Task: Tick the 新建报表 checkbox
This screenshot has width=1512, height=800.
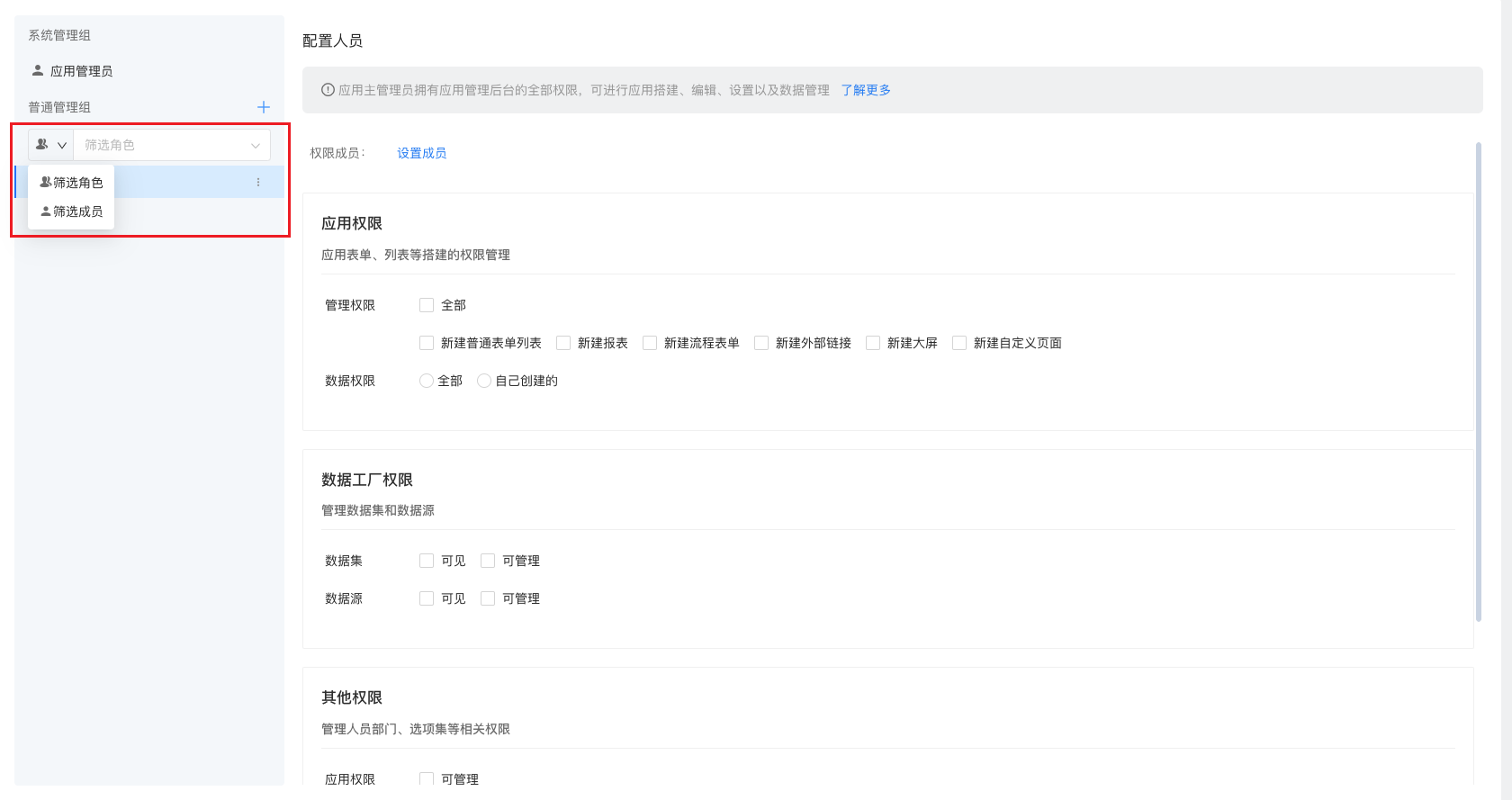Action: [x=563, y=343]
